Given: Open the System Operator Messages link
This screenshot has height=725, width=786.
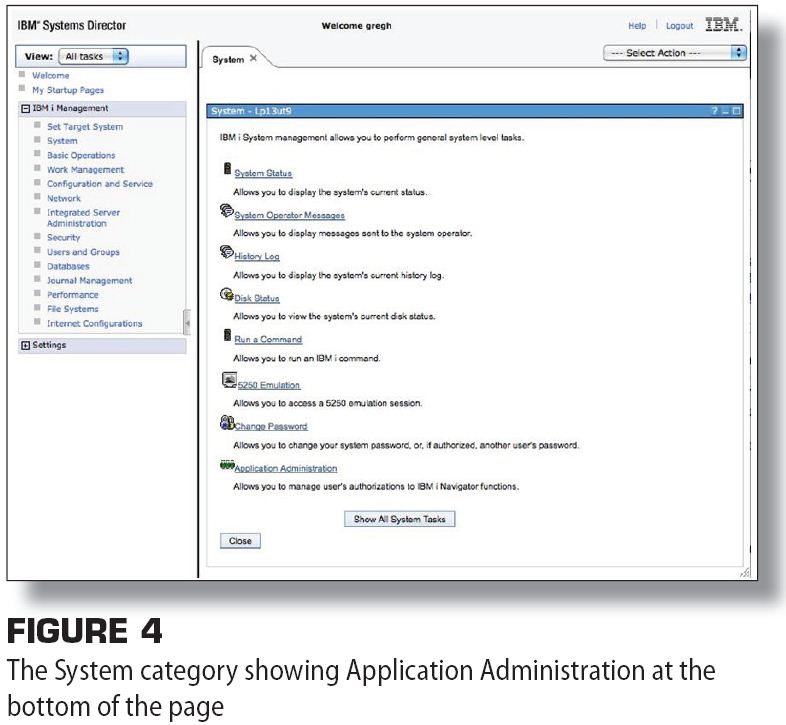Looking at the screenshot, I should click(289, 215).
